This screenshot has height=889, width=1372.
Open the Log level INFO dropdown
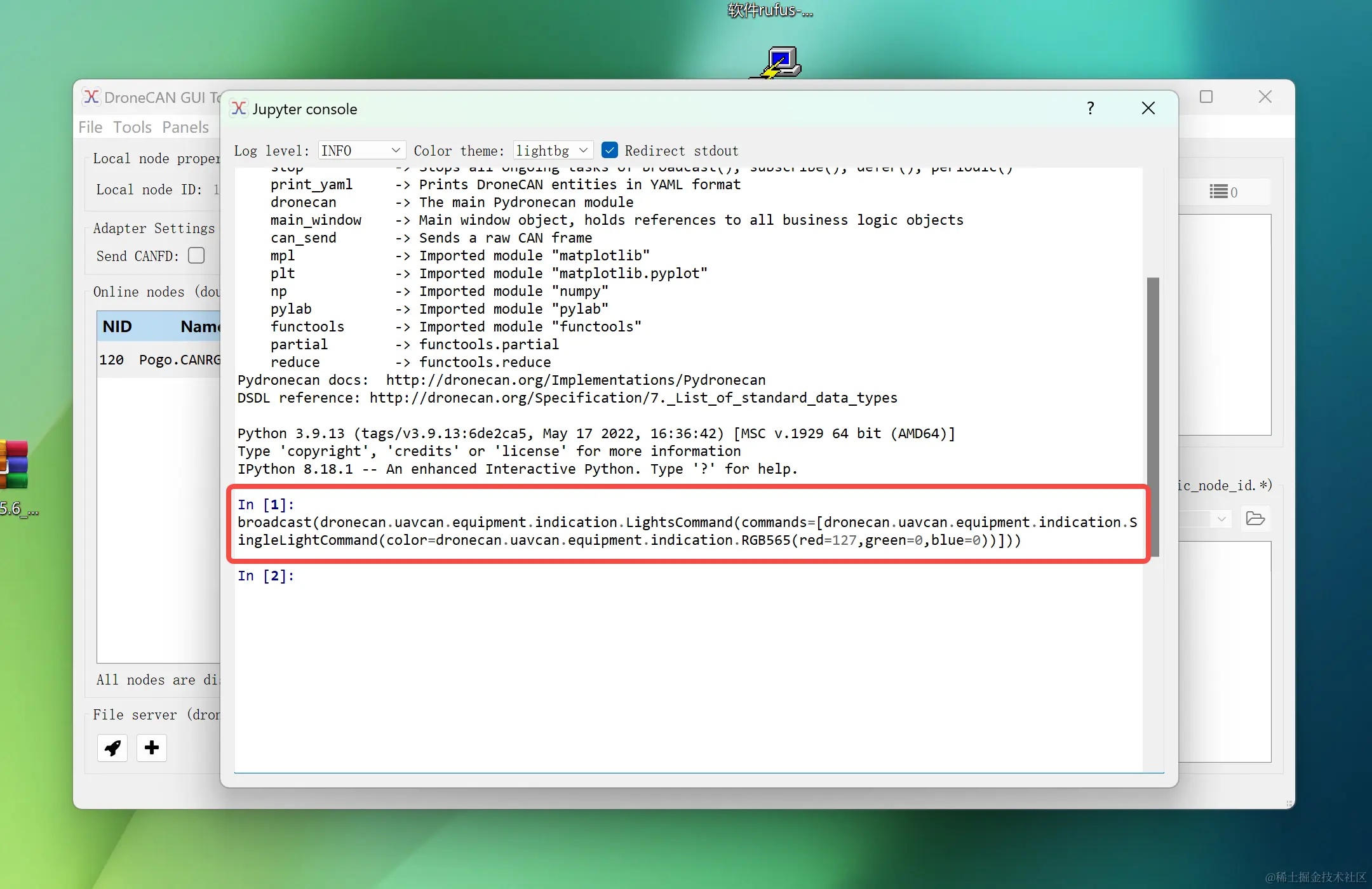pos(360,150)
